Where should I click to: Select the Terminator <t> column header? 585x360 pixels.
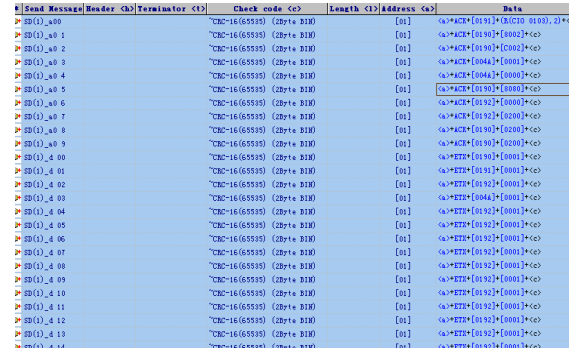(171, 9)
